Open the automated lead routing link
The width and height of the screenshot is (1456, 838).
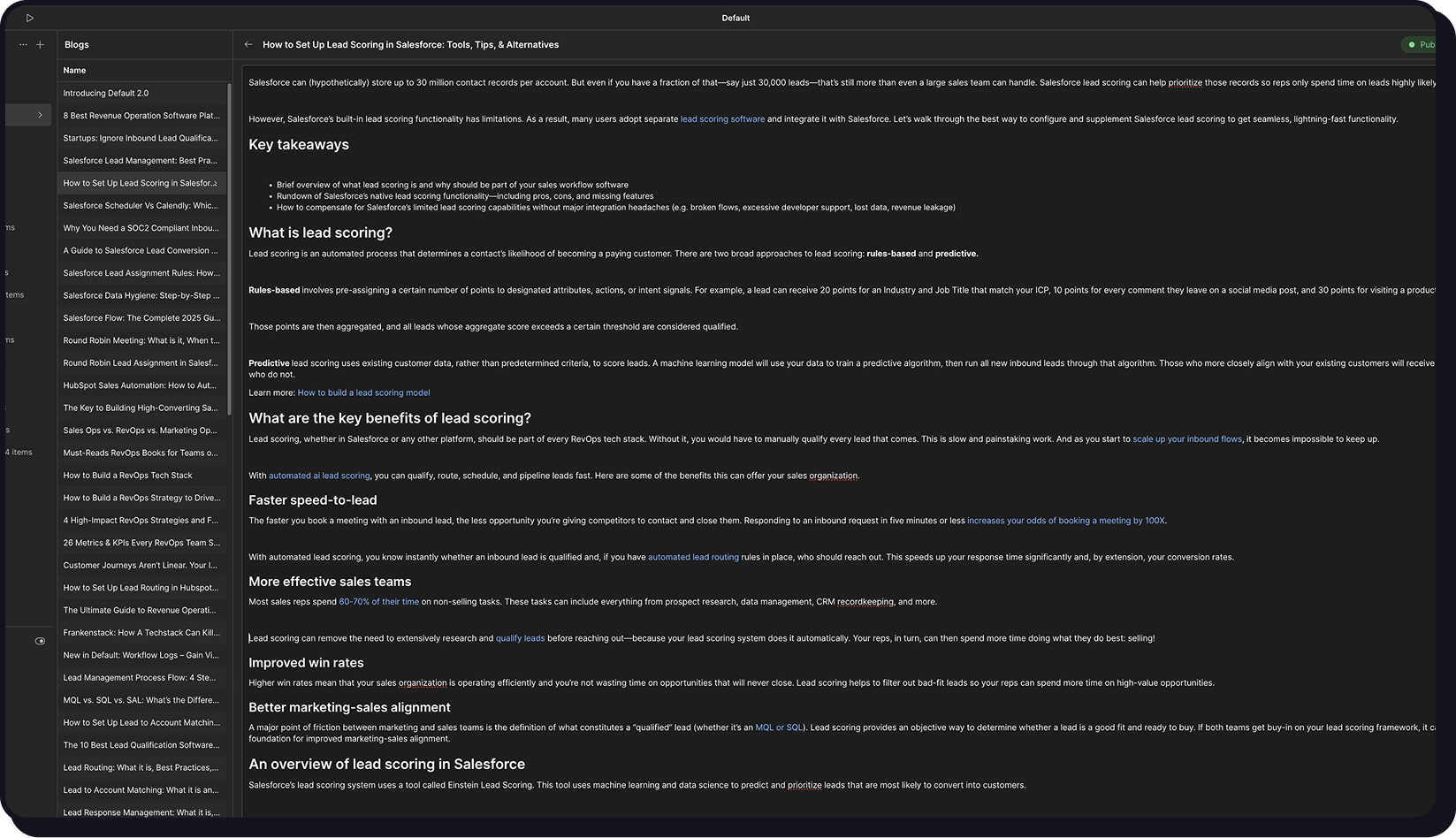[x=693, y=558]
